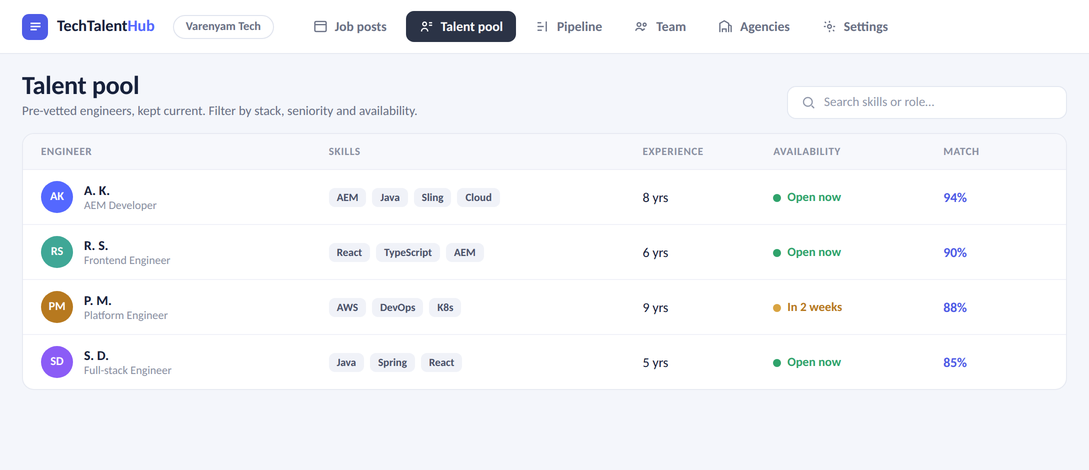
Task: Open engineer S. D. profile name
Action: click(96, 355)
